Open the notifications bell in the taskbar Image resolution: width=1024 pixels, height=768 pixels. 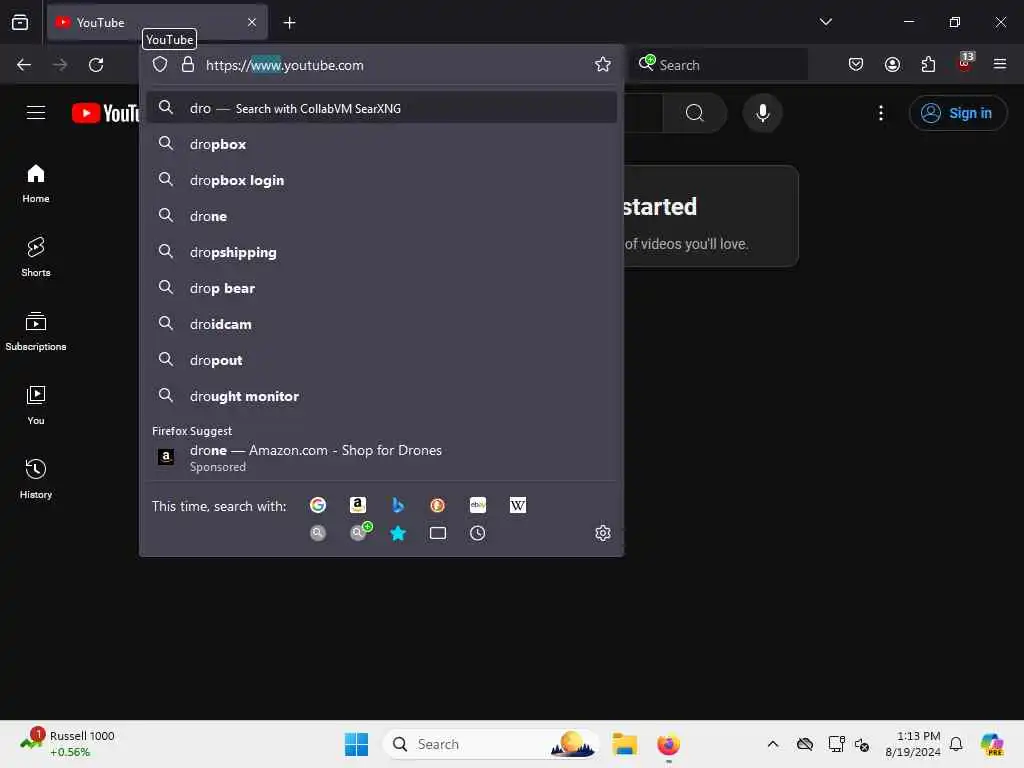[x=956, y=744]
